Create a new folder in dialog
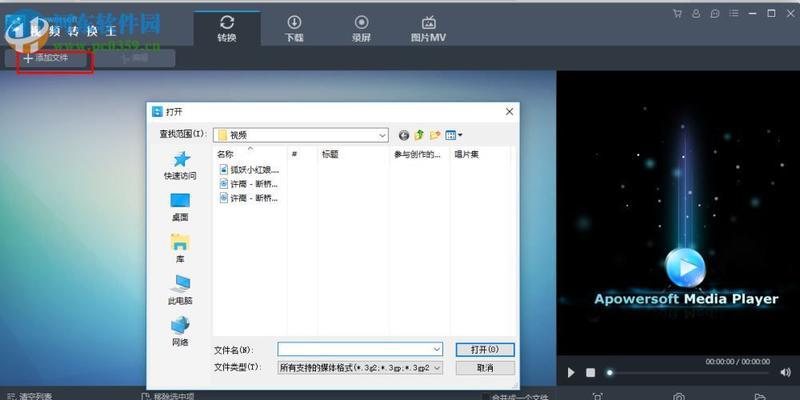The width and height of the screenshot is (800, 400). click(x=435, y=135)
